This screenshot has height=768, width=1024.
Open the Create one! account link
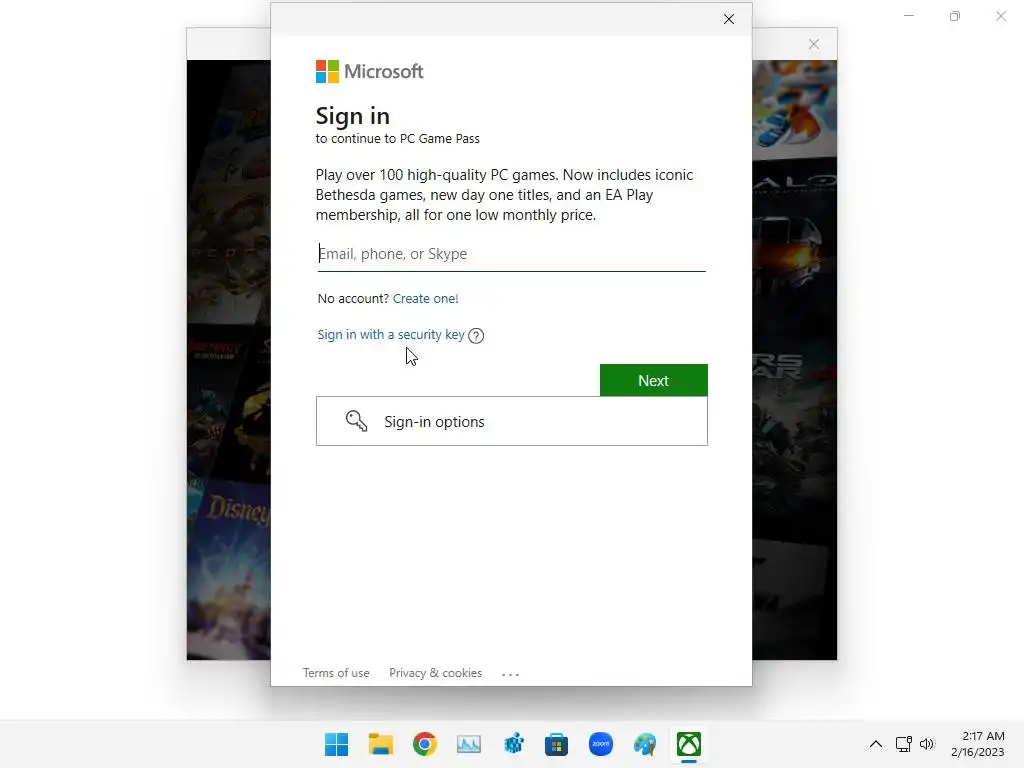[x=425, y=298]
